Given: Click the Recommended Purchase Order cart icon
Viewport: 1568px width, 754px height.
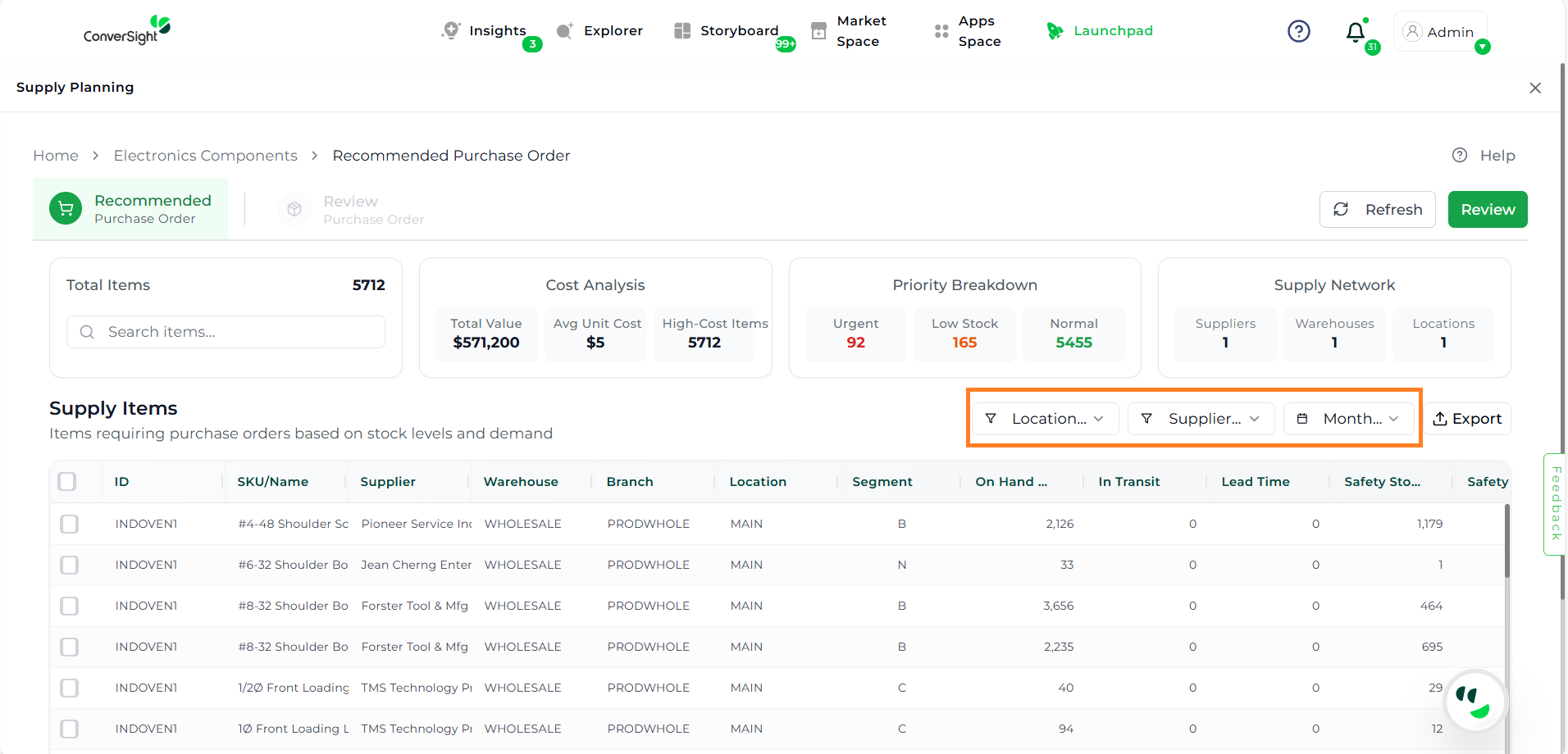Looking at the screenshot, I should (x=66, y=209).
